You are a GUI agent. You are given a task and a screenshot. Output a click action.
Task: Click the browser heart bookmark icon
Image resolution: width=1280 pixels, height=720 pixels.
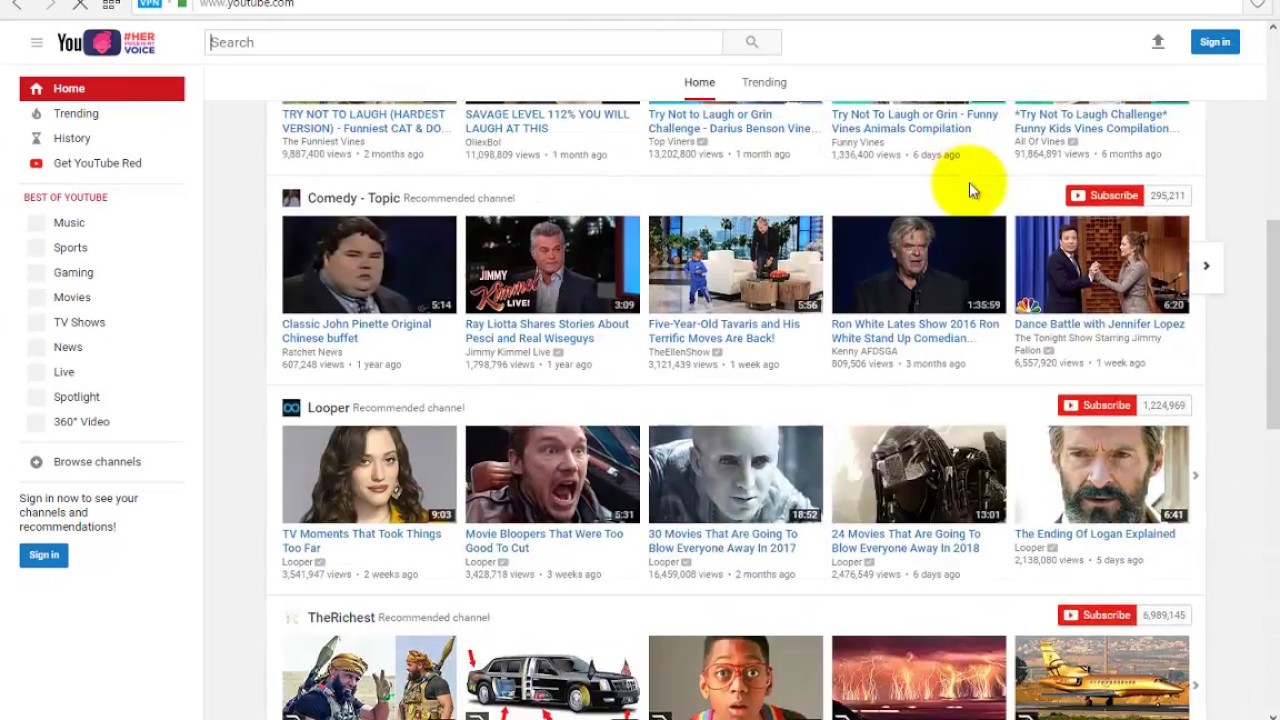1258,4
